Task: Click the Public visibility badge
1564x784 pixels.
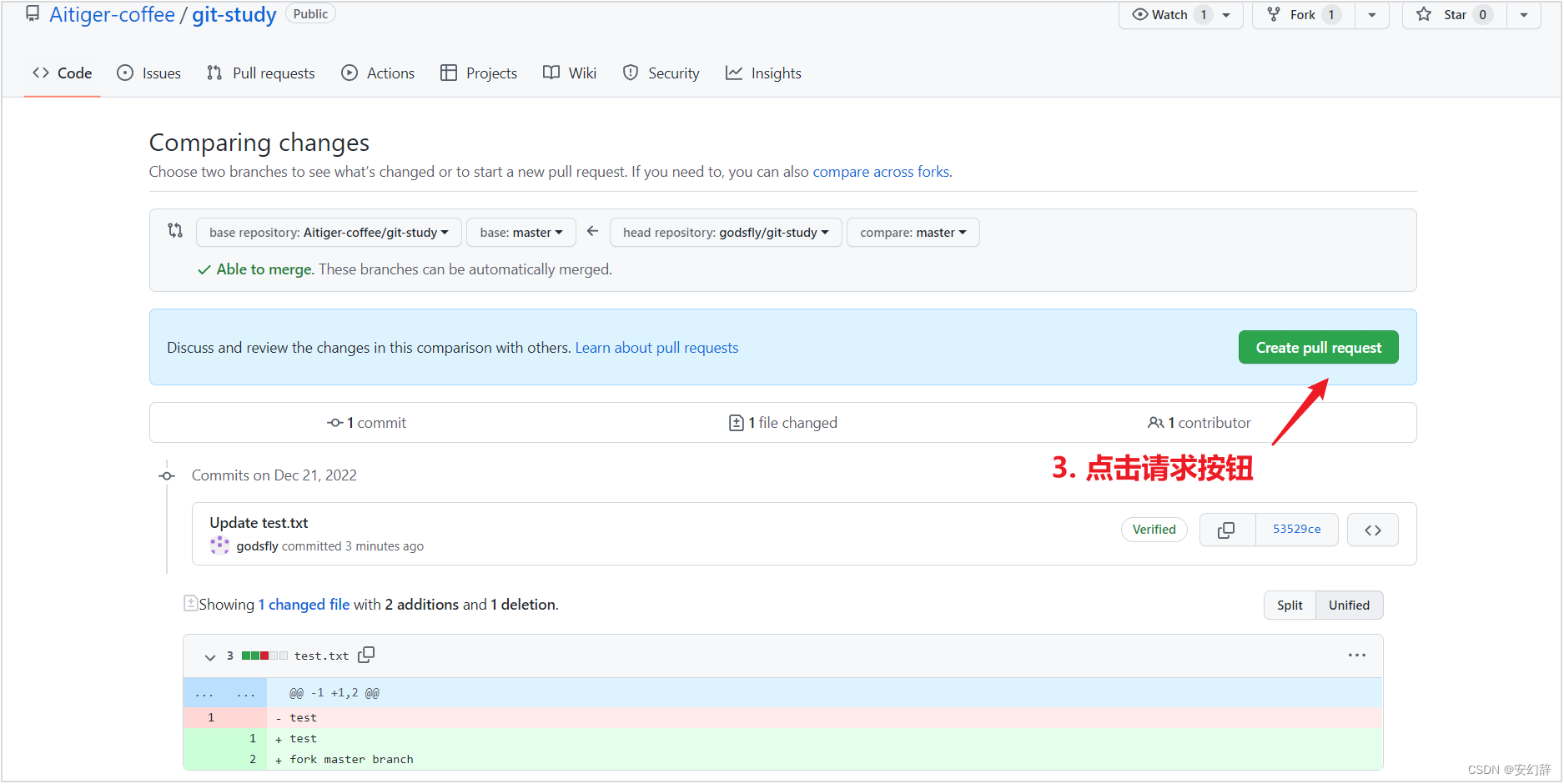Action: [x=310, y=14]
